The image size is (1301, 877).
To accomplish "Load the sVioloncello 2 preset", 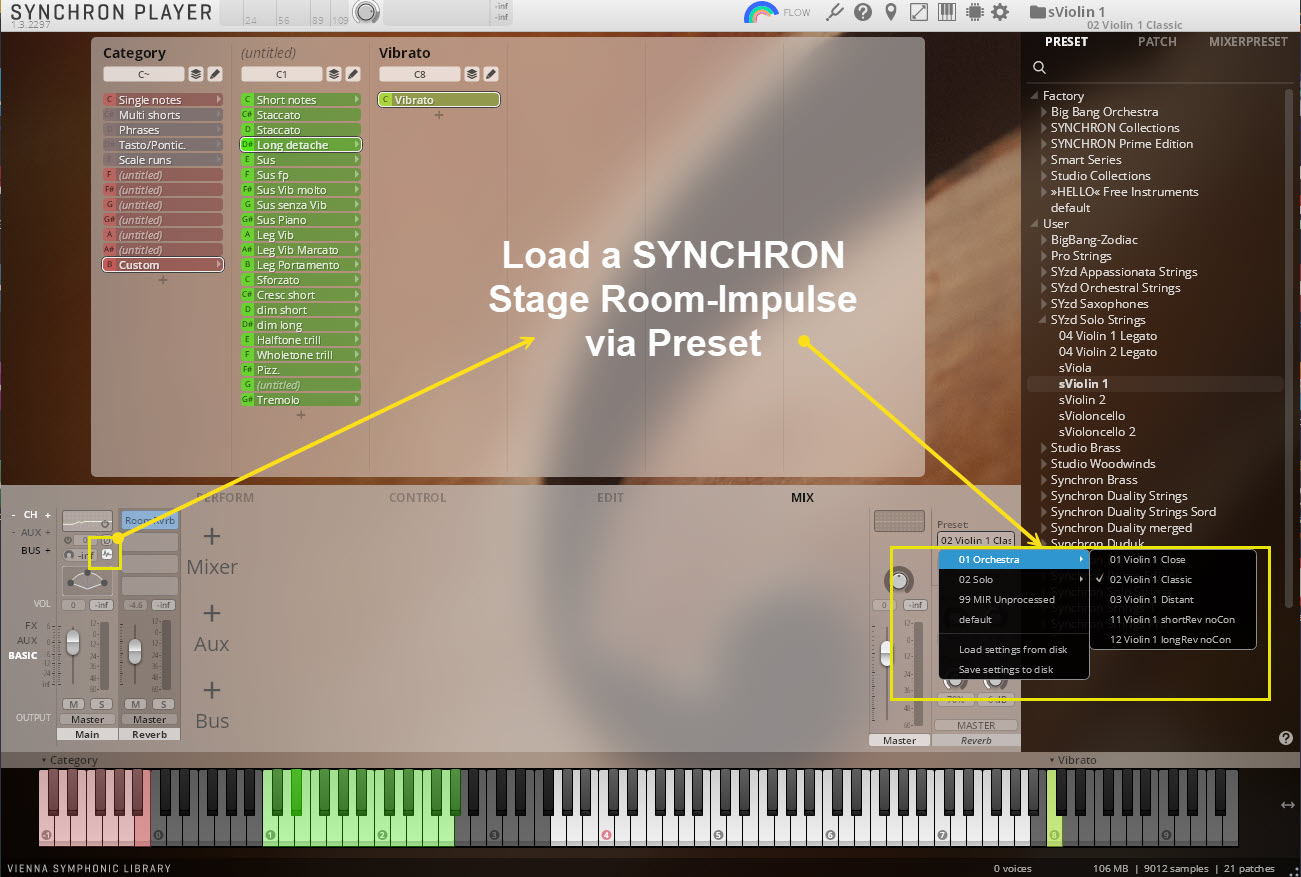I will tap(1097, 432).
